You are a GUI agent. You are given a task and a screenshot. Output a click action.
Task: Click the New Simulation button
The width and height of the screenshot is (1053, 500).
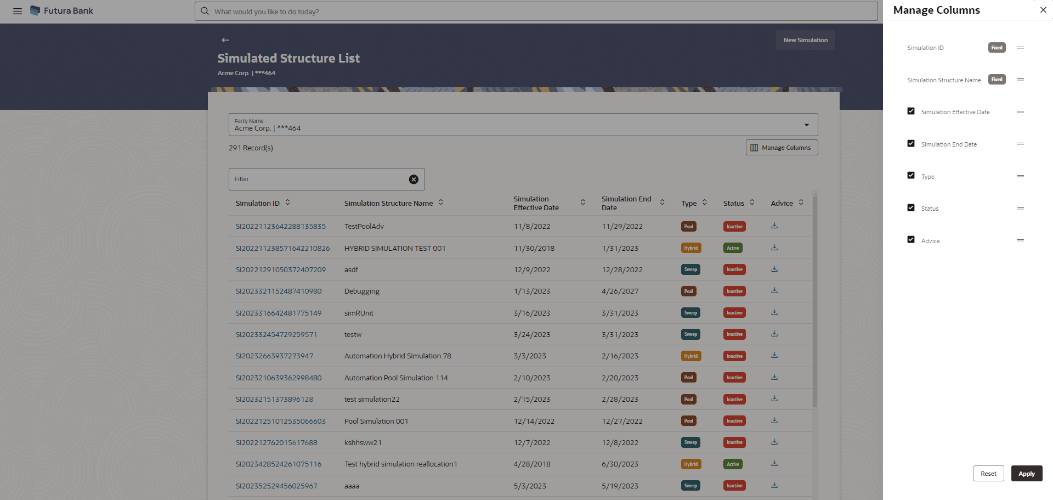pyautogui.click(x=805, y=40)
